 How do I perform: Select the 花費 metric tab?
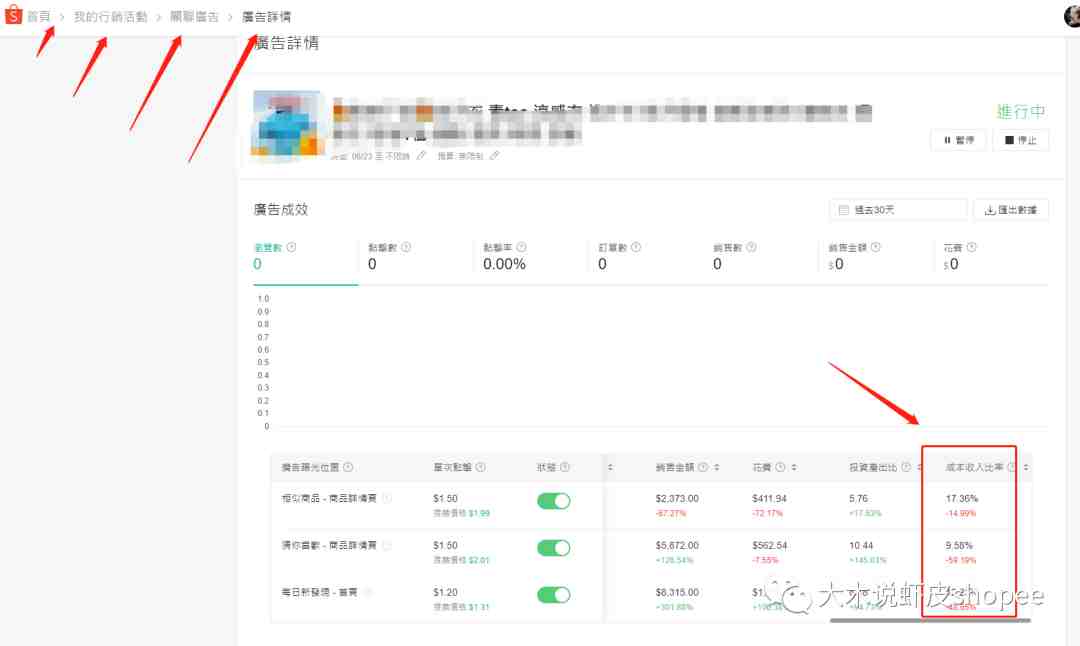(993, 257)
